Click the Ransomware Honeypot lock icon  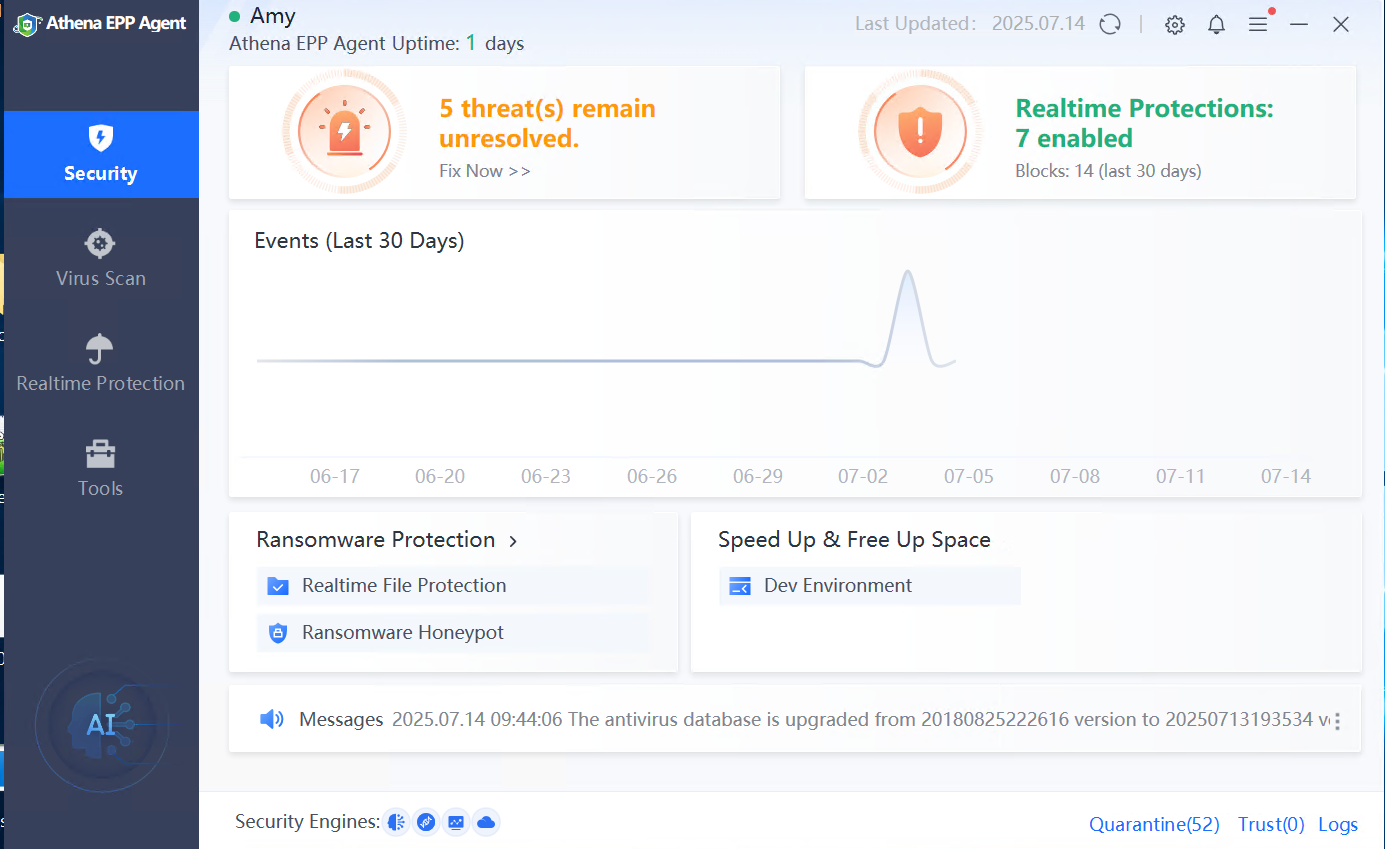coord(278,633)
